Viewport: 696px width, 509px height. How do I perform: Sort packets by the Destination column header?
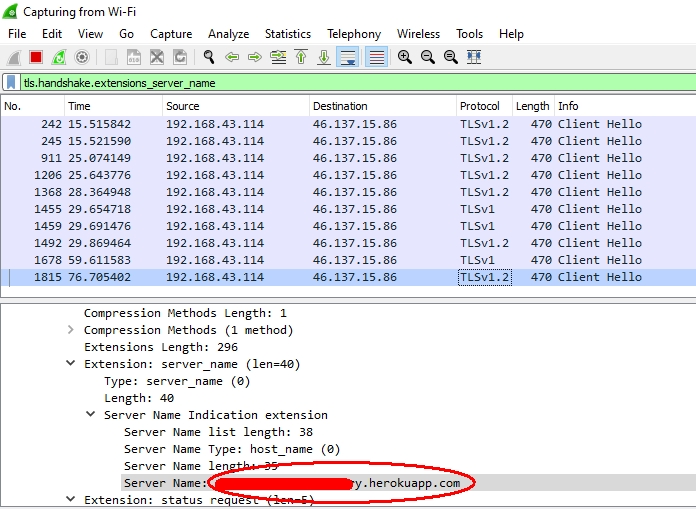[383, 106]
